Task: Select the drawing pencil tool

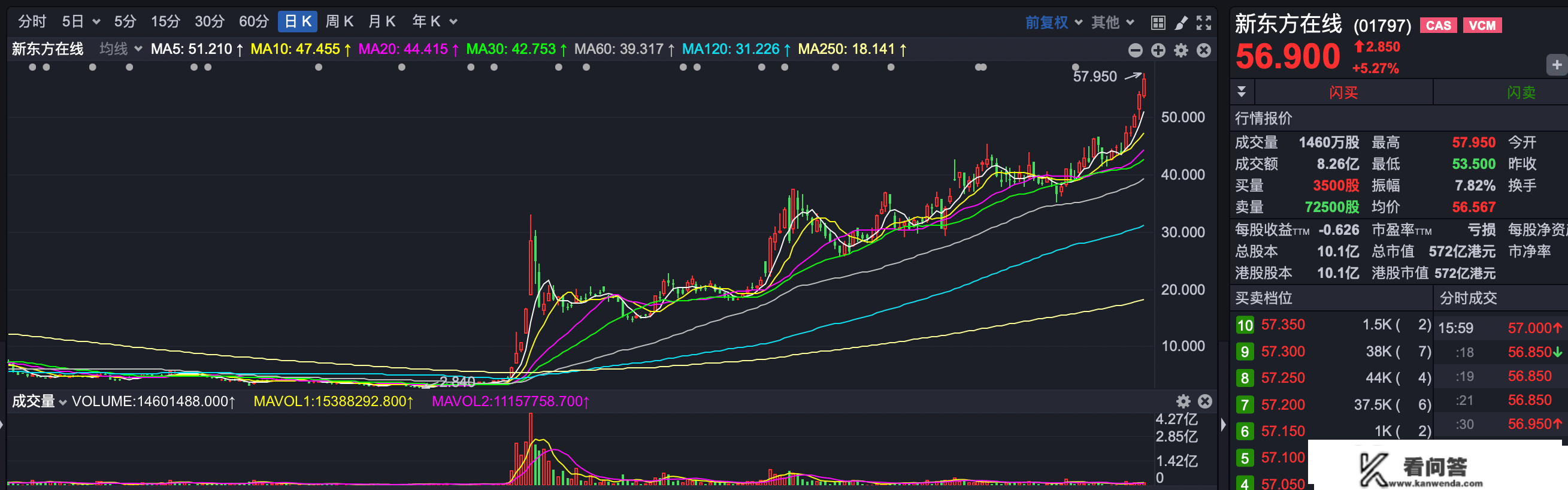Action: click(x=1181, y=23)
